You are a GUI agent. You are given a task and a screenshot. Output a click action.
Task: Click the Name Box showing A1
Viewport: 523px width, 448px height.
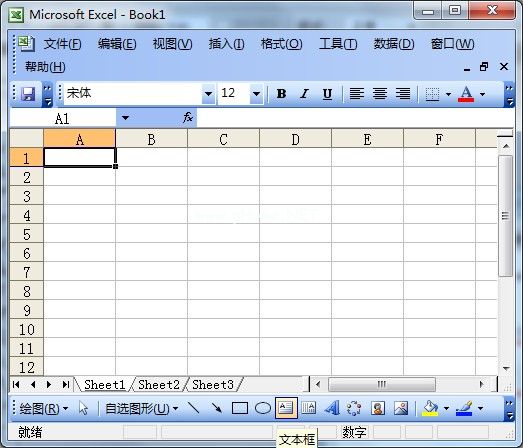pos(63,118)
